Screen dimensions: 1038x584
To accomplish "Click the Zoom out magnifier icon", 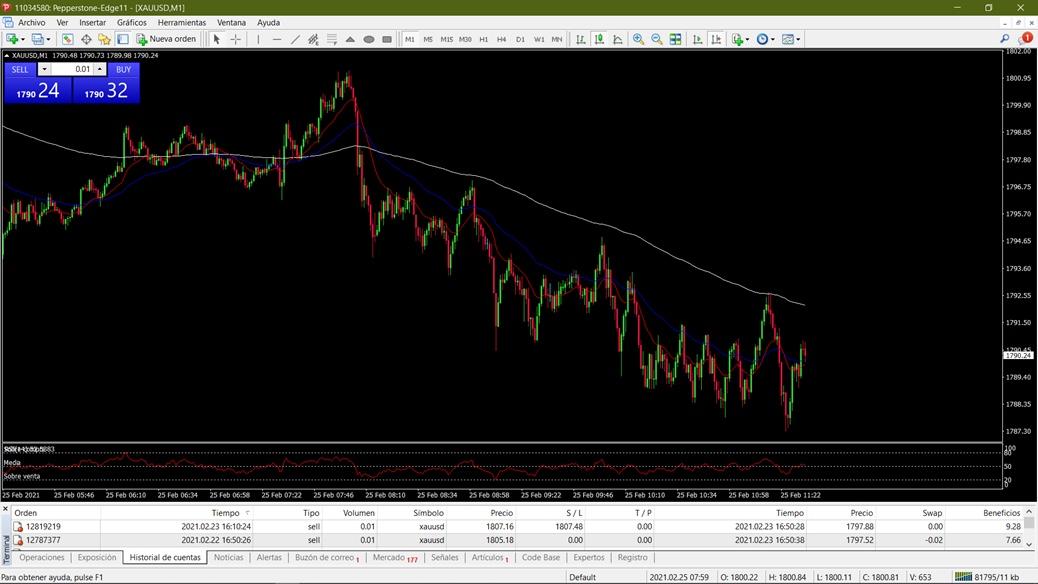I will tap(657, 40).
